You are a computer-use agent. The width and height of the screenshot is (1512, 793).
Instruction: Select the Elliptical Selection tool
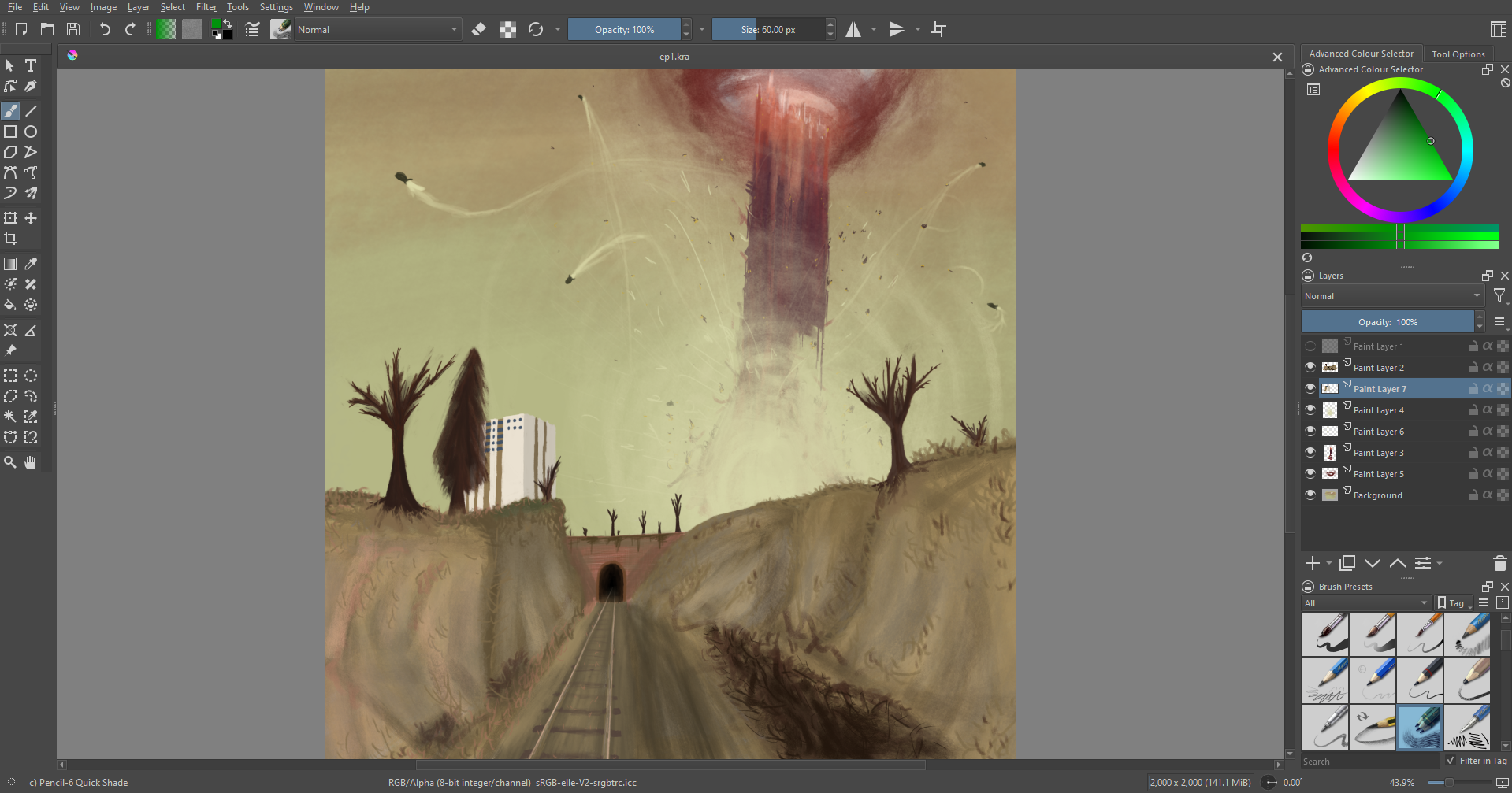[31, 376]
